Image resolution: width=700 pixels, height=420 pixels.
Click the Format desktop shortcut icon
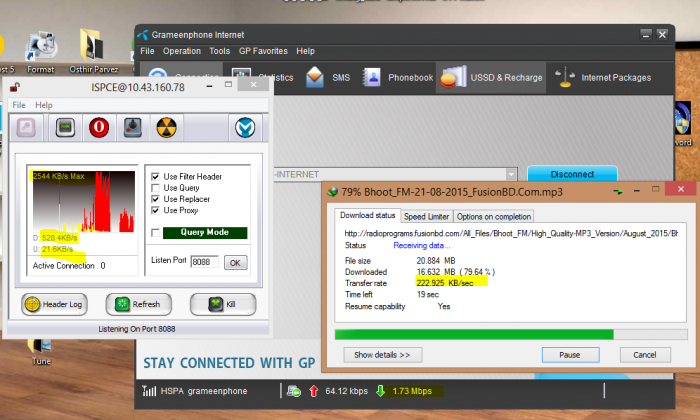click(41, 51)
